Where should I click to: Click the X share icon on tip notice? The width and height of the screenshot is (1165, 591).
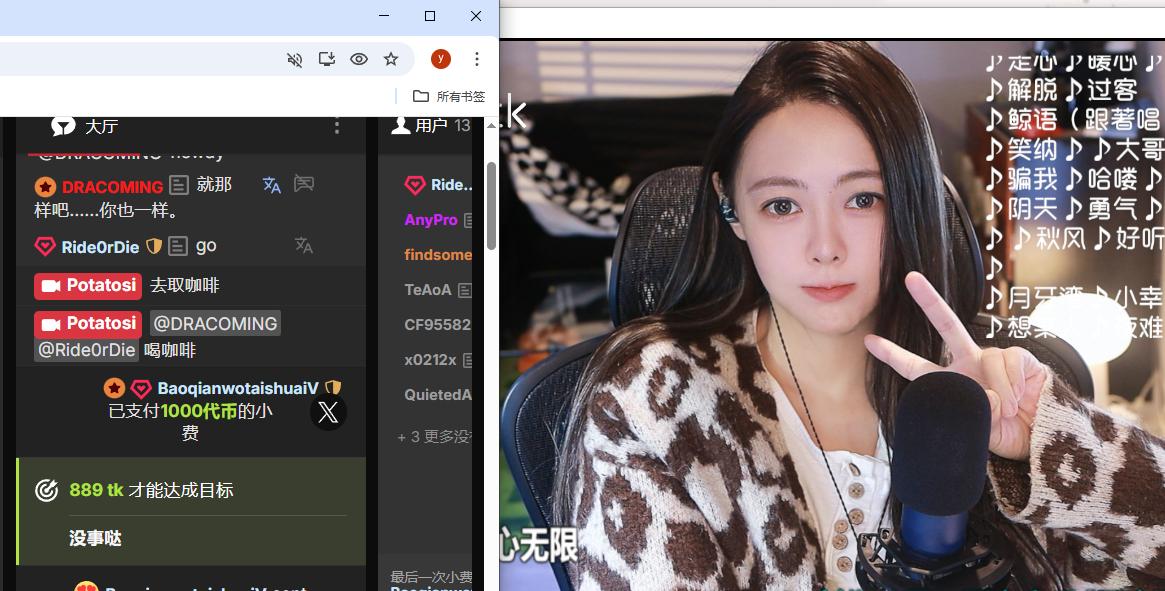tap(328, 412)
